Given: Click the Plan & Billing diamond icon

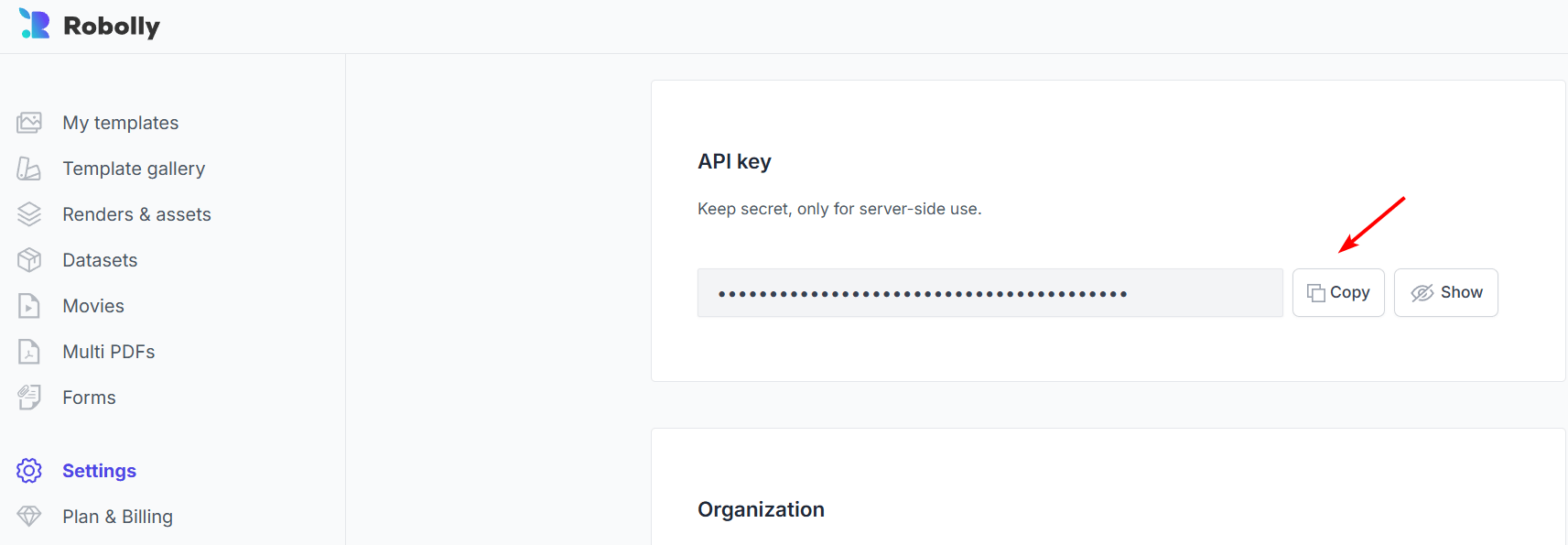Looking at the screenshot, I should tap(29, 517).
